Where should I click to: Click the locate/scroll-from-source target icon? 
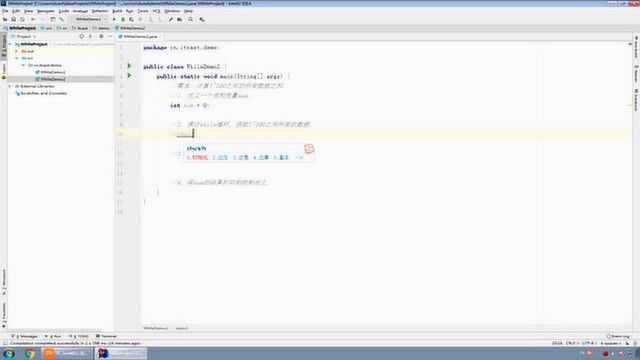pos(82,36)
